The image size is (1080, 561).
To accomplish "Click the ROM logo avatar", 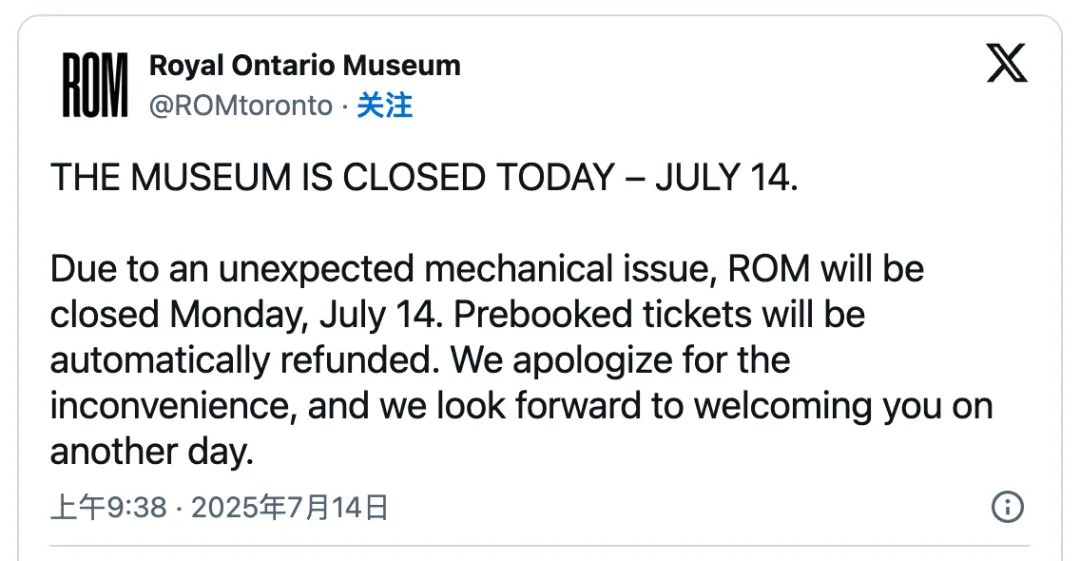I will pyautogui.click(x=96, y=85).
